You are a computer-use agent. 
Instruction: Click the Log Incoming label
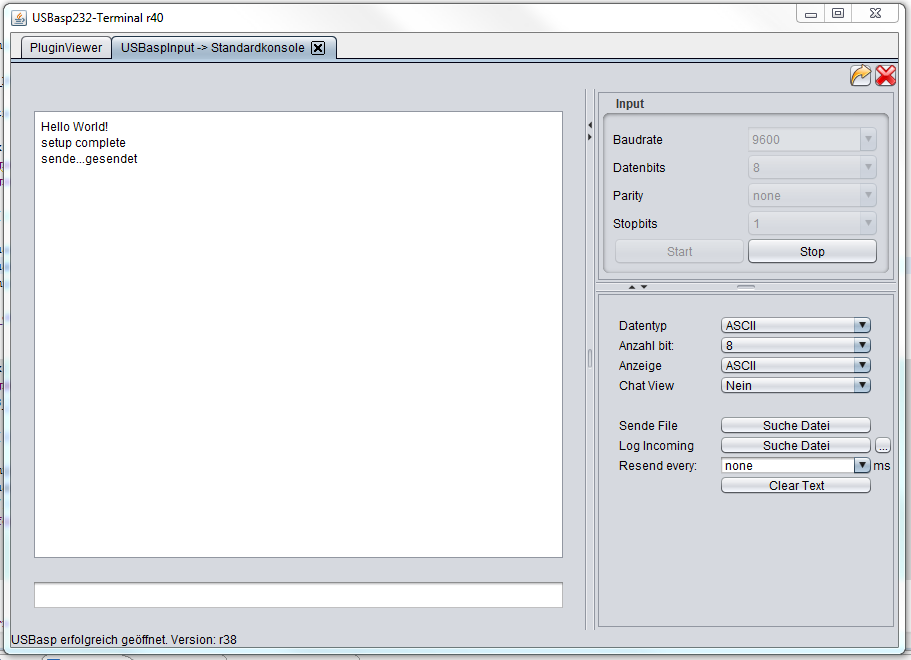656,446
